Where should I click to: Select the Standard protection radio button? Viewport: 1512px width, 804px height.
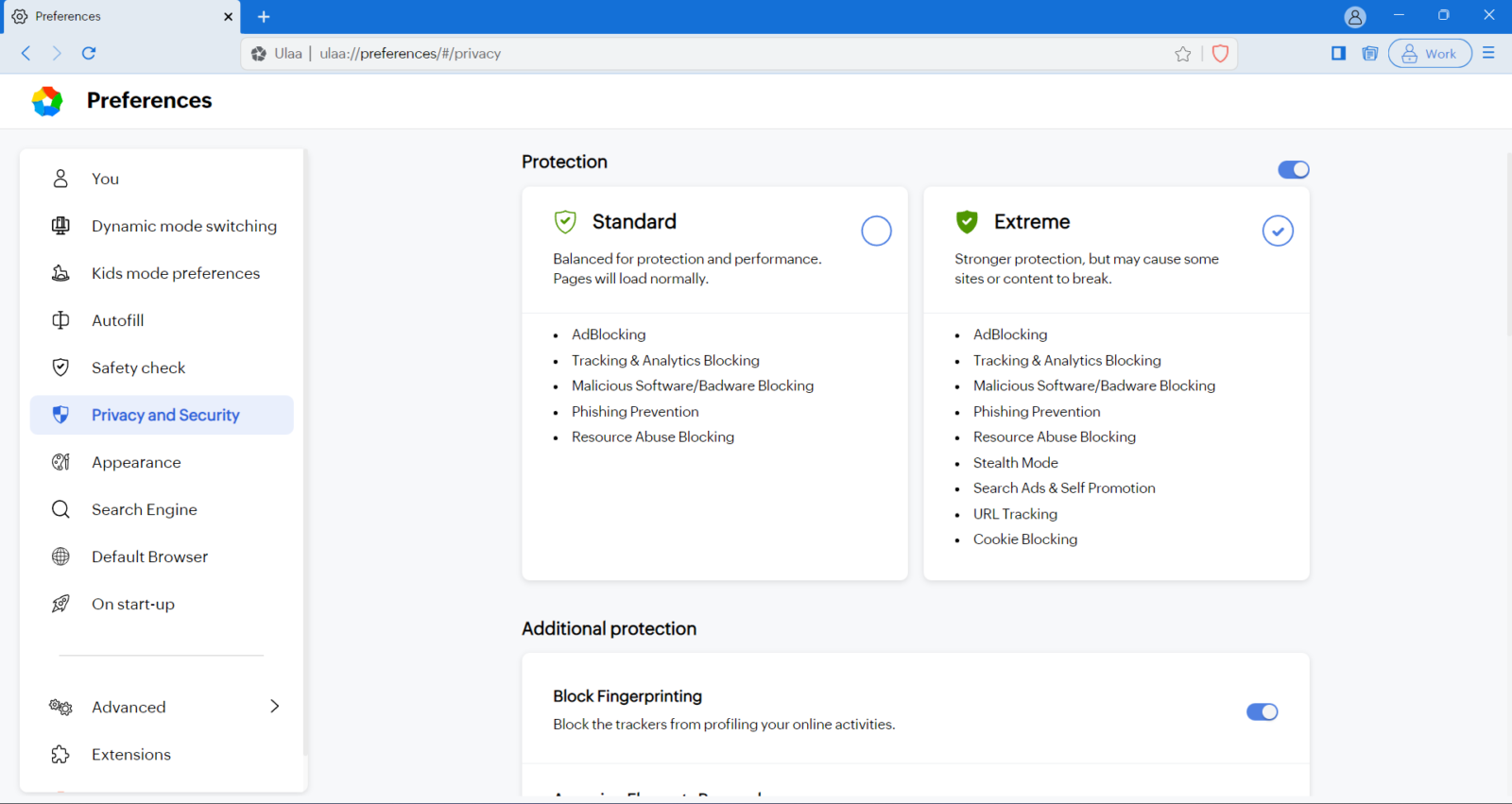click(x=876, y=231)
